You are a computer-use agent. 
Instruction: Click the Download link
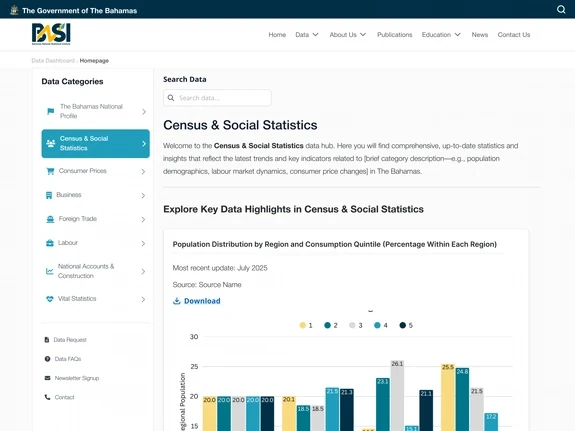coord(202,301)
